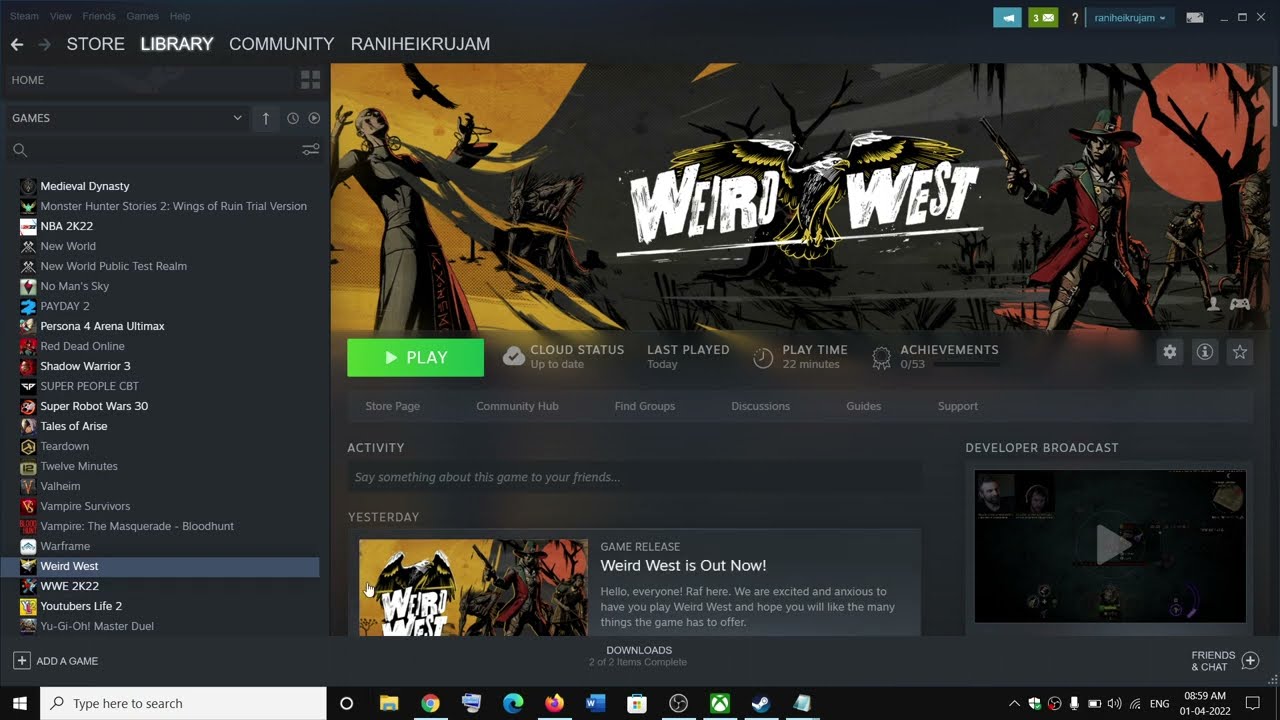1280x720 pixels.
Task: Open the View menu
Action: pyautogui.click(x=60, y=16)
